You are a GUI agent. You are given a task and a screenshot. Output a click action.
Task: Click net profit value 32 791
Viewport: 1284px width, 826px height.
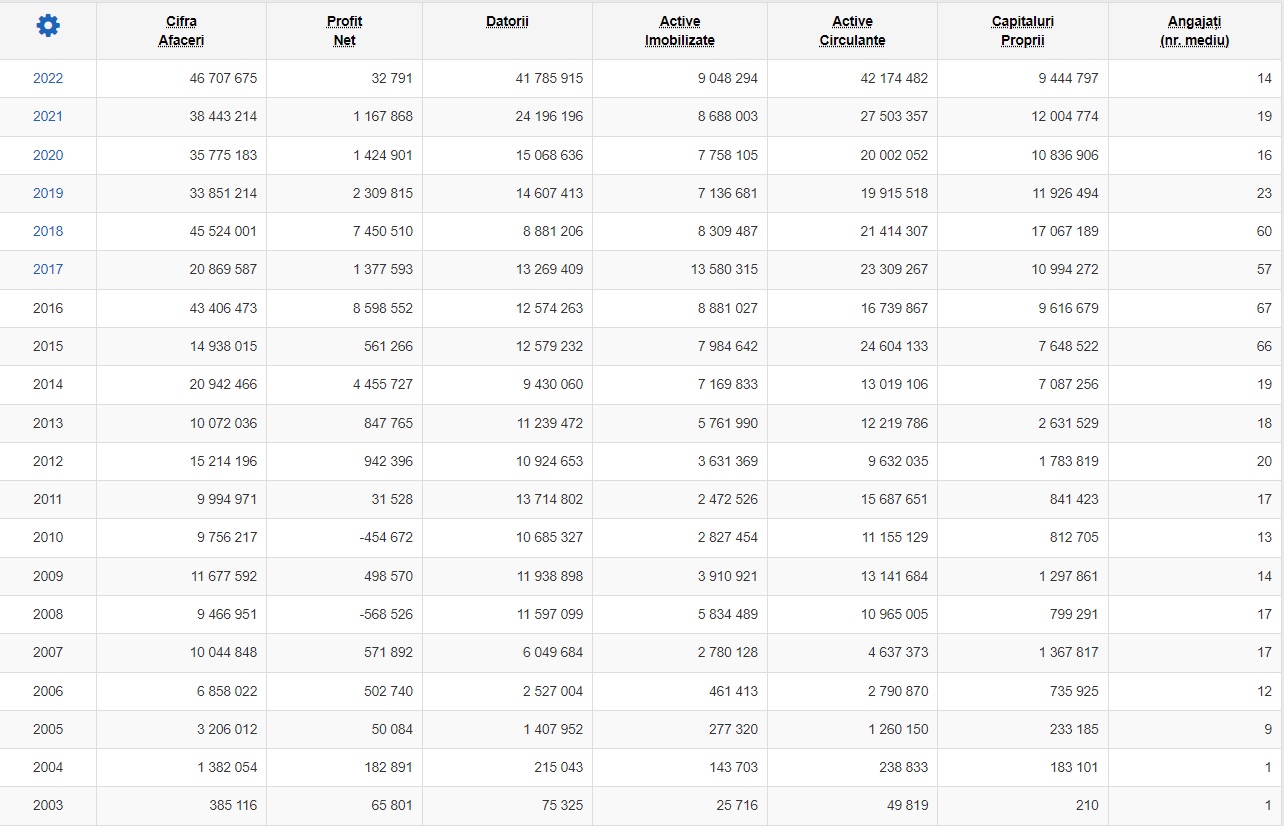tap(391, 78)
